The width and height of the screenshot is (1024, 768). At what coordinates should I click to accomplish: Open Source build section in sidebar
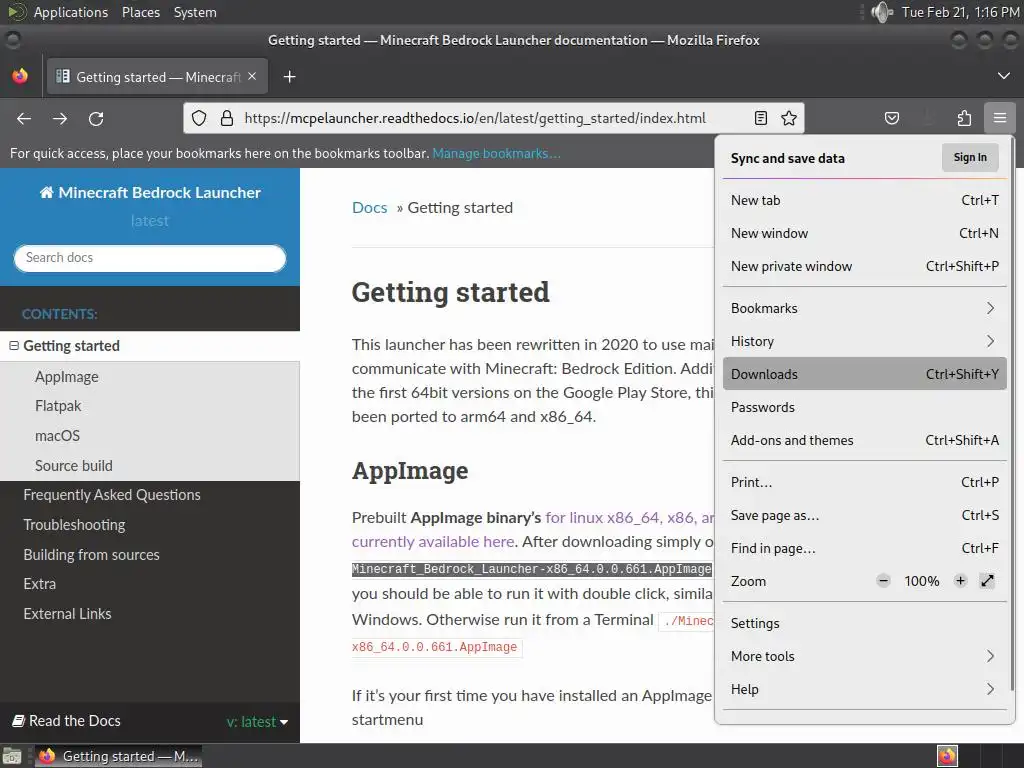[x=74, y=466]
